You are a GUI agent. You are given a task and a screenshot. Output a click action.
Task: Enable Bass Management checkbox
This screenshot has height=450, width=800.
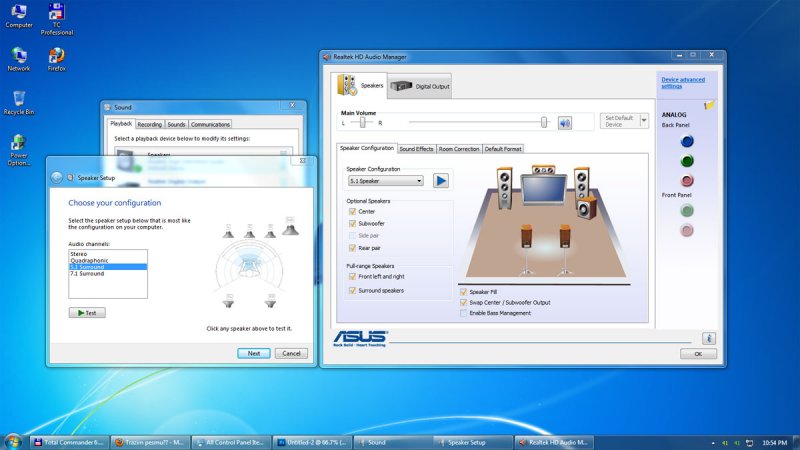click(x=463, y=313)
